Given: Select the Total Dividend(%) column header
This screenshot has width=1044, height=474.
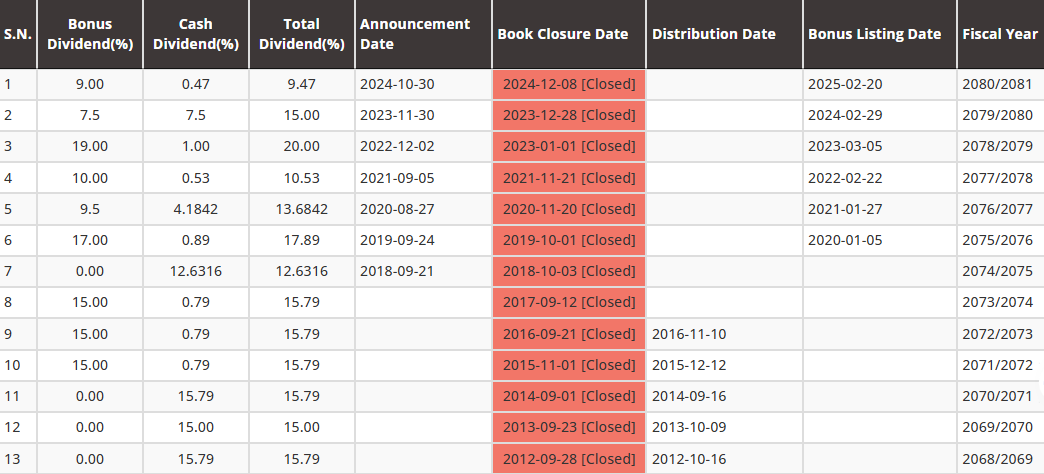Looking at the screenshot, I should tap(302, 34).
